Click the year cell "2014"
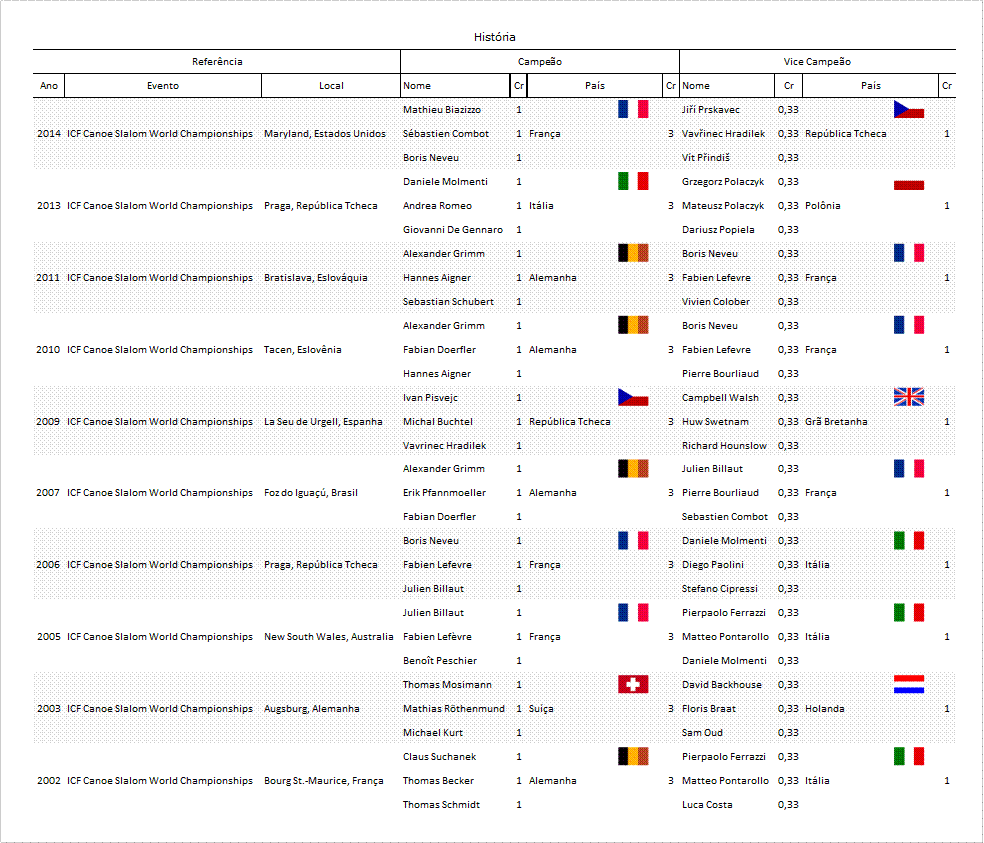 (49, 134)
